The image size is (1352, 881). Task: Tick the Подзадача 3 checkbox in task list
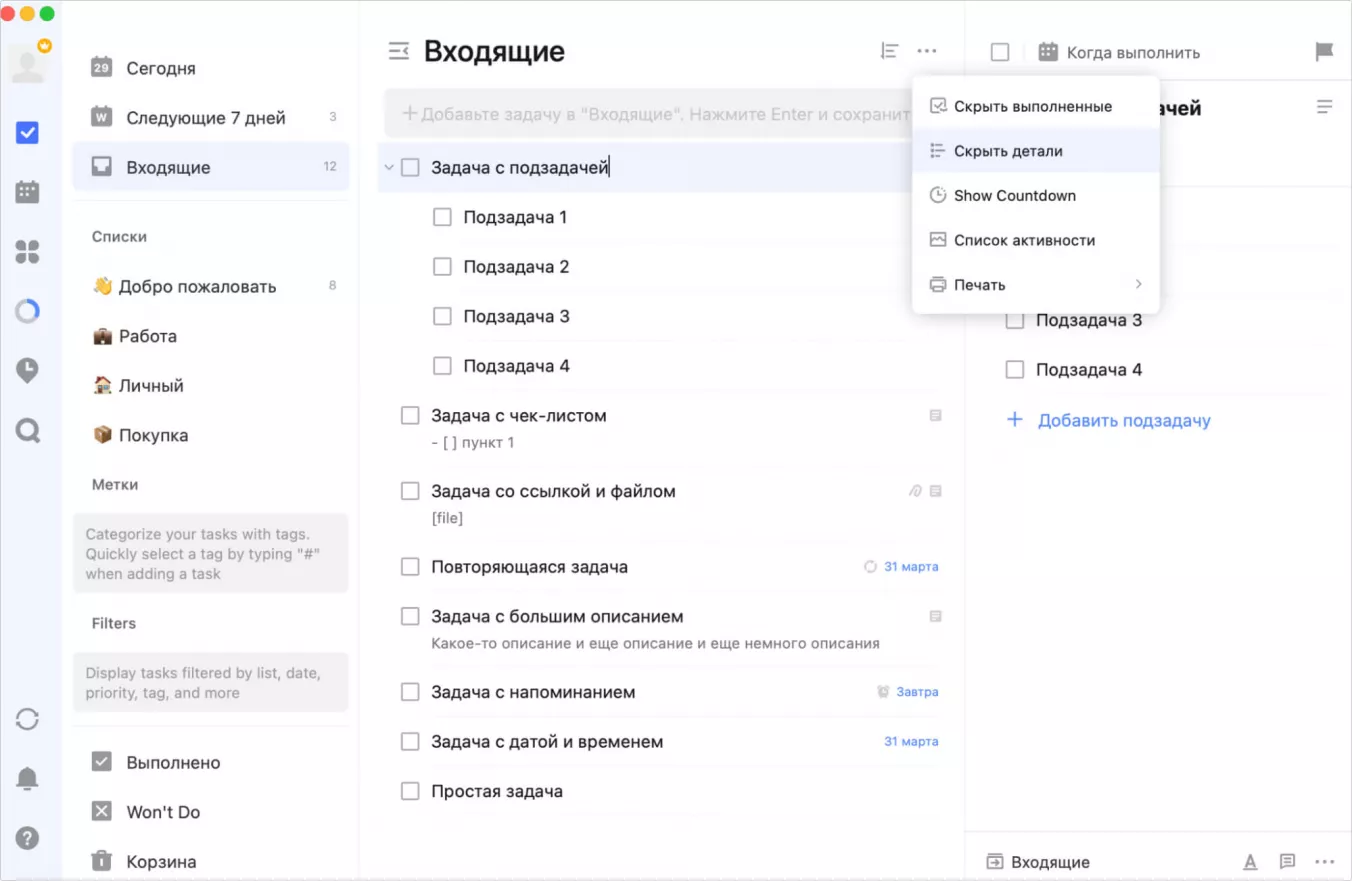pyautogui.click(x=442, y=316)
